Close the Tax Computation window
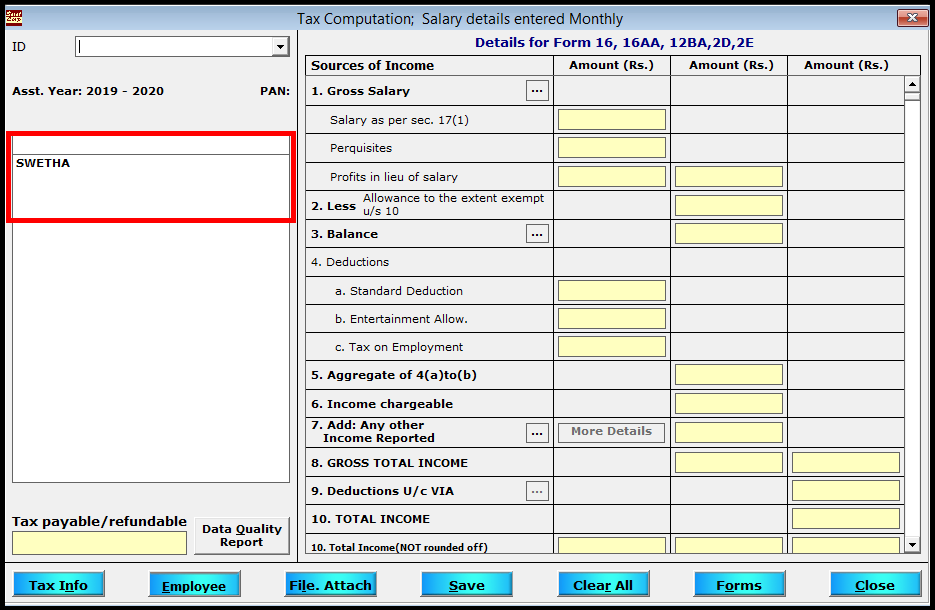Screen dimensions: 935x610 tap(912, 18)
